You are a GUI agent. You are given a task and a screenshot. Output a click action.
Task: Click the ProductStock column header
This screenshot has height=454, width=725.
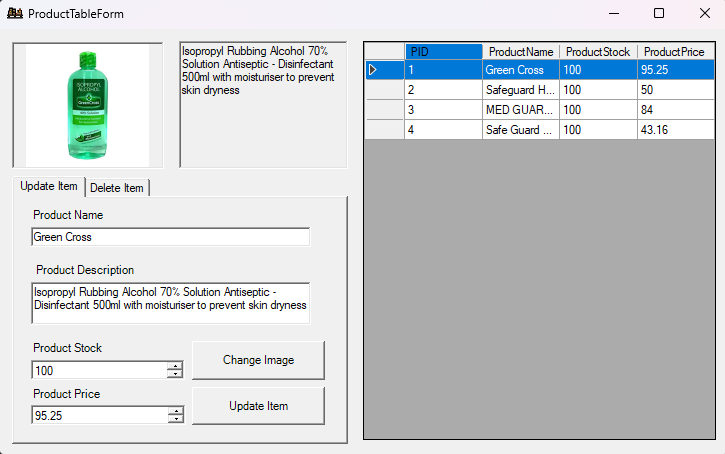[x=598, y=52]
